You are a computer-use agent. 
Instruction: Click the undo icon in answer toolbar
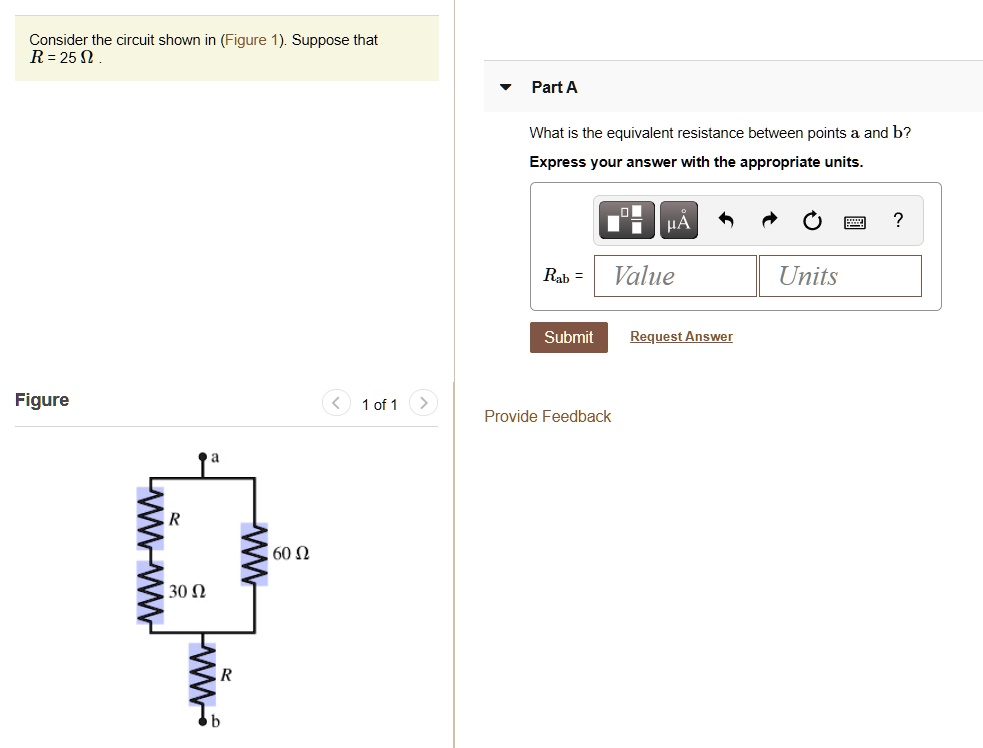pyautogui.click(x=726, y=220)
